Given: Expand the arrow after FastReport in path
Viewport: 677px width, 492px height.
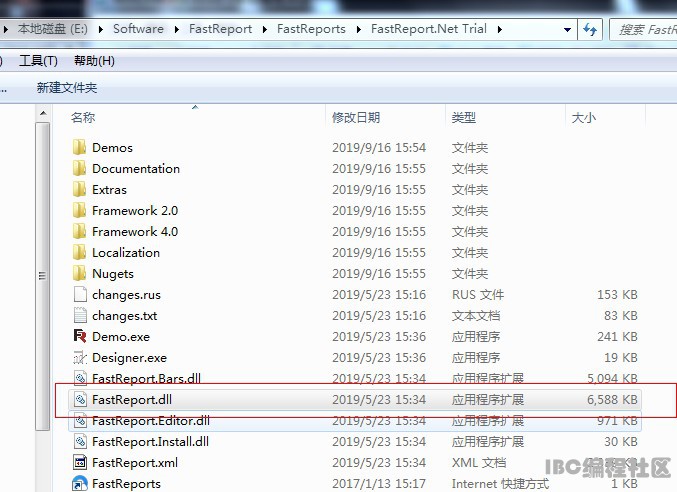Looking at the screenshot, I should [265, 29].
